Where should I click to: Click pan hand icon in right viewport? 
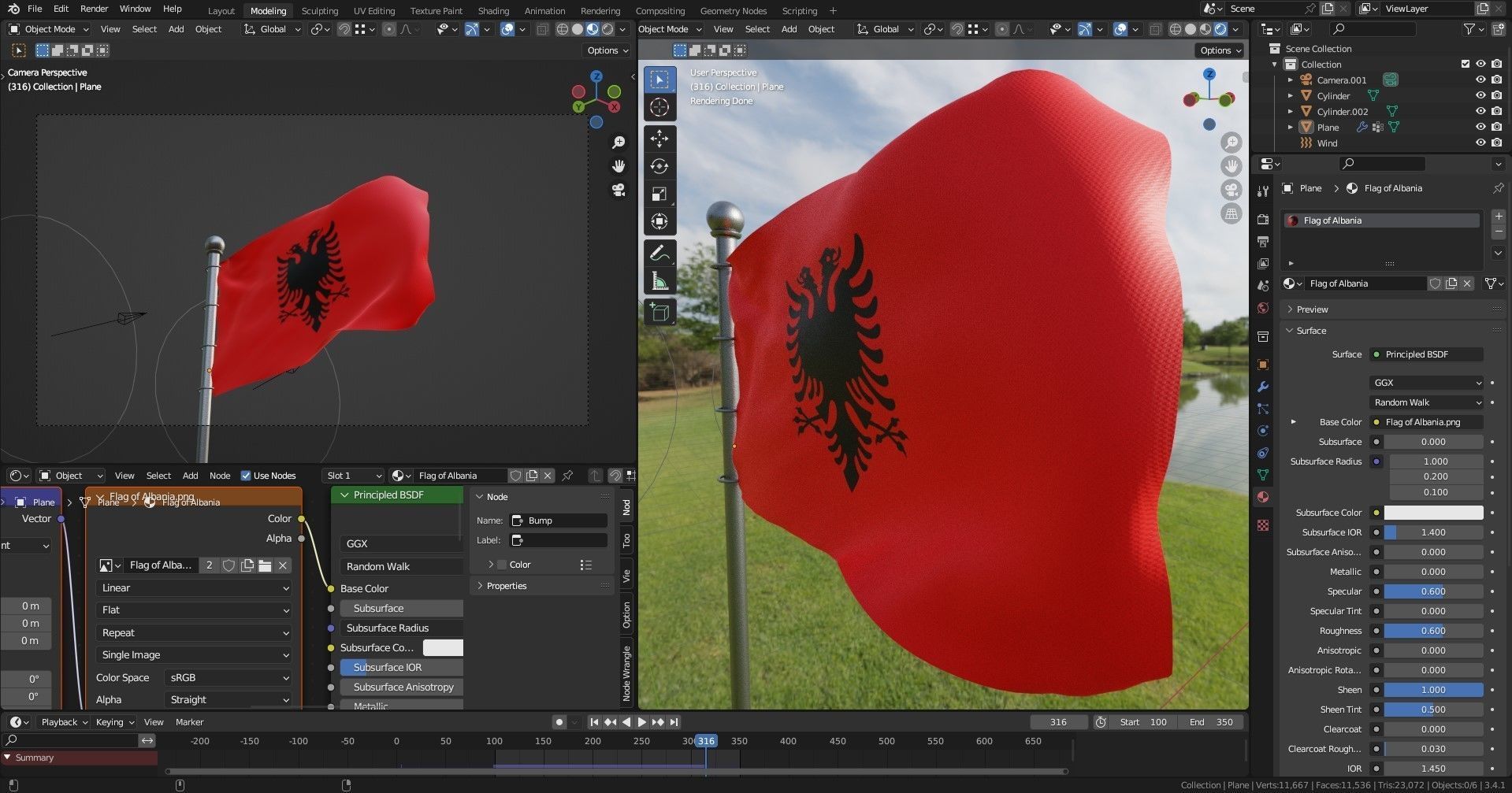pyautogui.click(x=1231, y=166)
